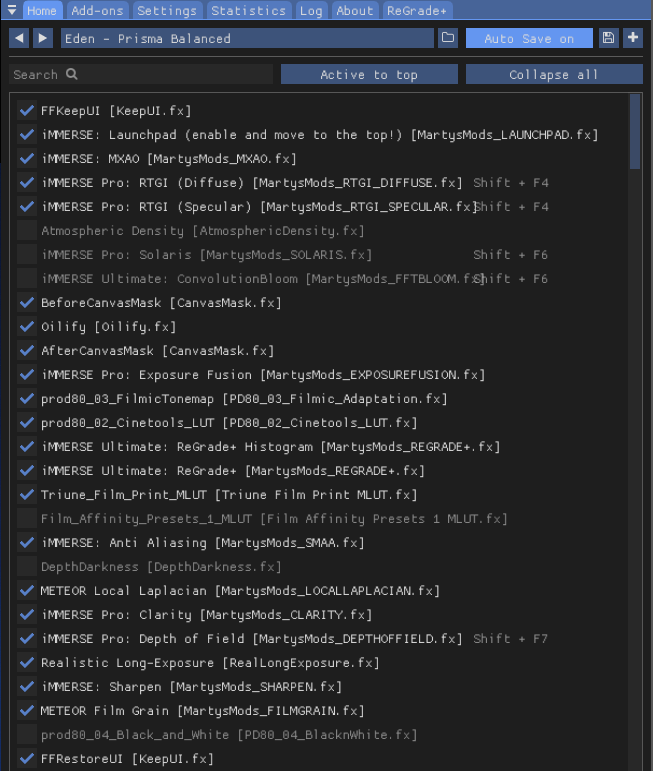Open the overlay dropdown triangle menu

pos(12,10)
